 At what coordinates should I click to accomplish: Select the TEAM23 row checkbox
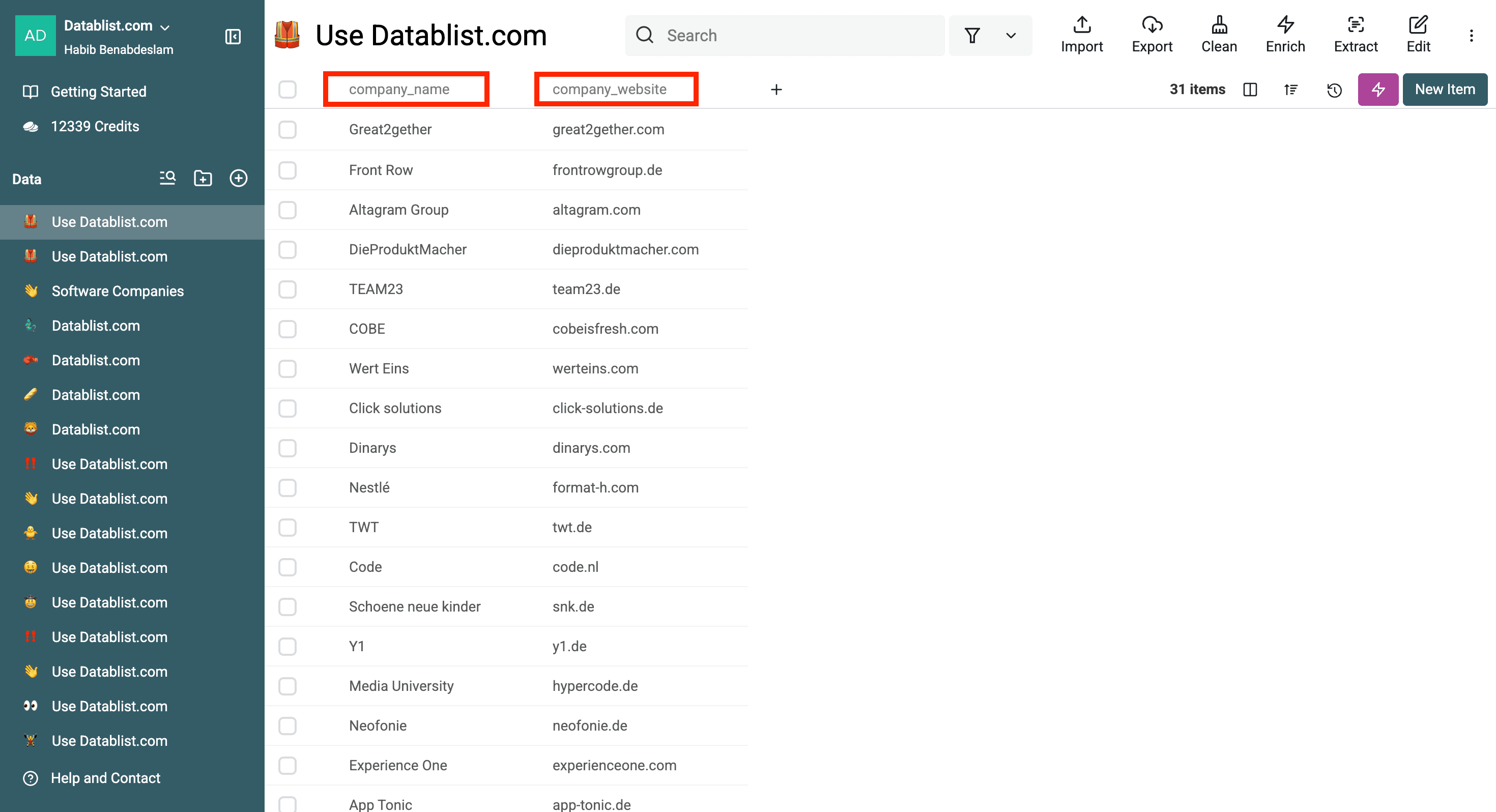coord(287,289)
